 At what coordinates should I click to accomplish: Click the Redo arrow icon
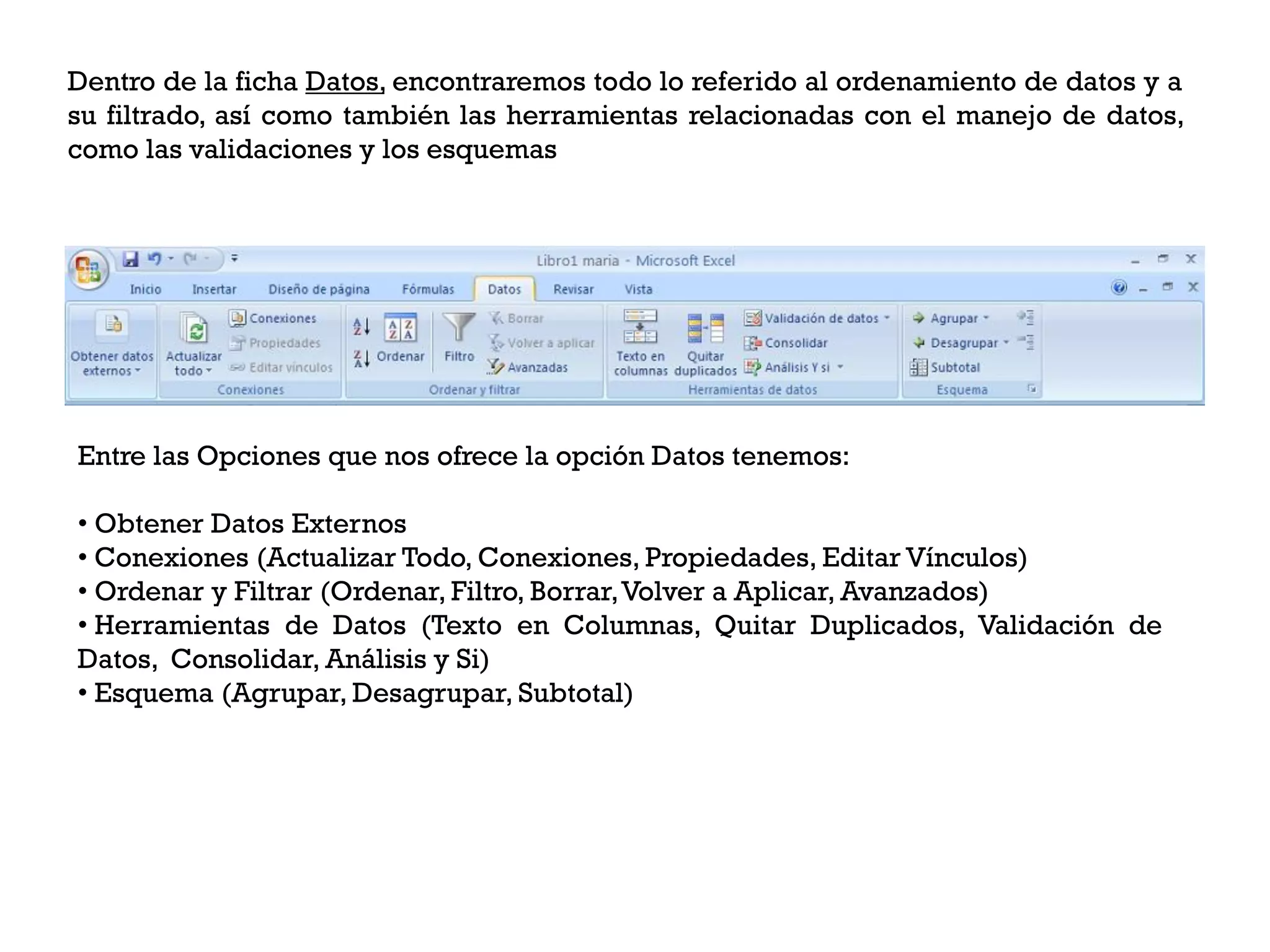click(x=191, y=258)
